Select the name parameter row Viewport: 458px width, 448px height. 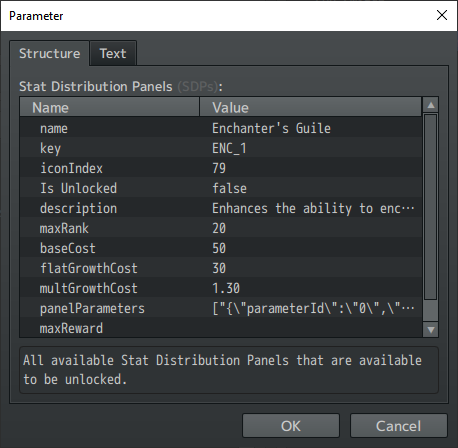221,128
